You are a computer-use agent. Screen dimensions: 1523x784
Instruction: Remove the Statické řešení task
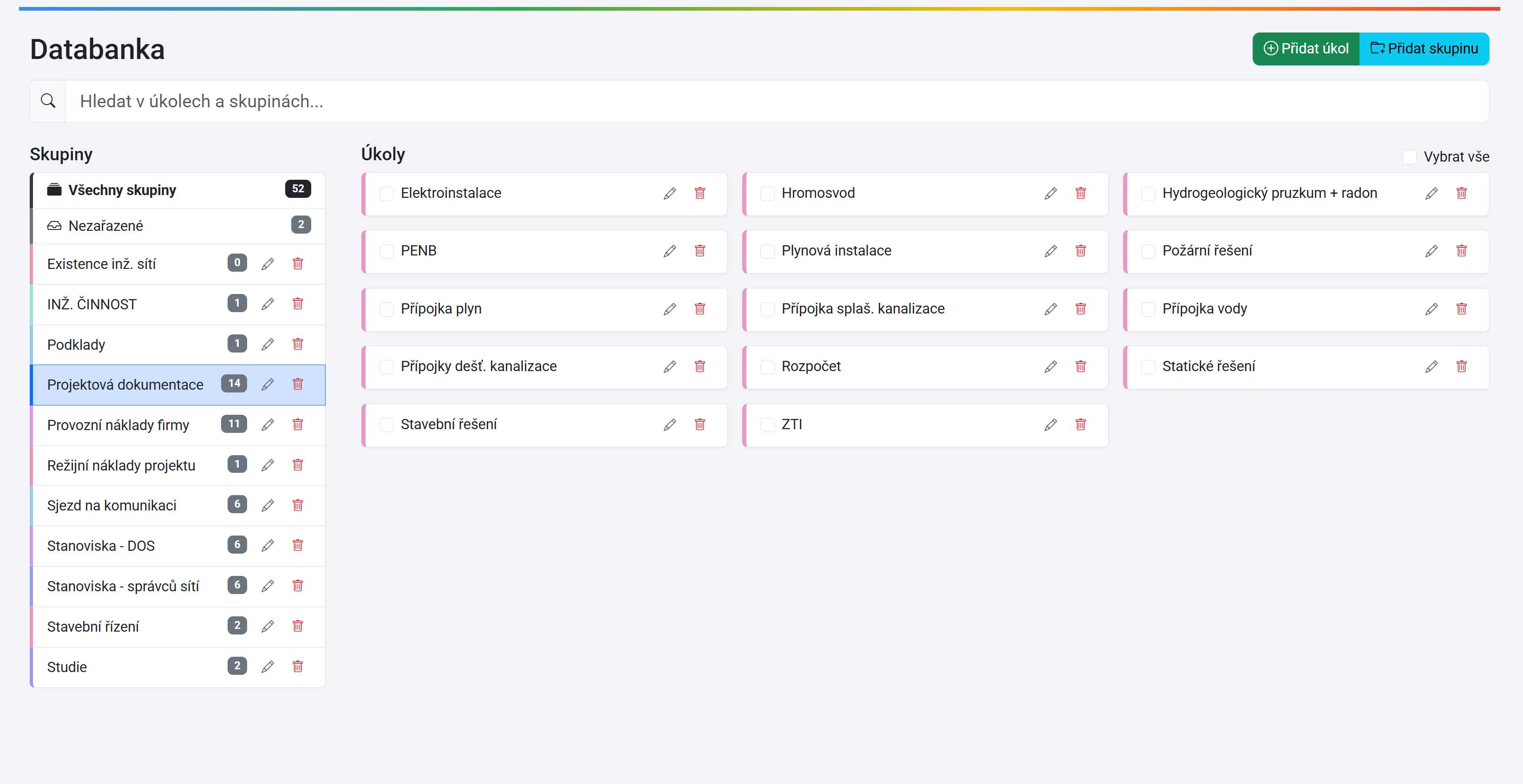pyautogui.click(x=1461, y=366)
